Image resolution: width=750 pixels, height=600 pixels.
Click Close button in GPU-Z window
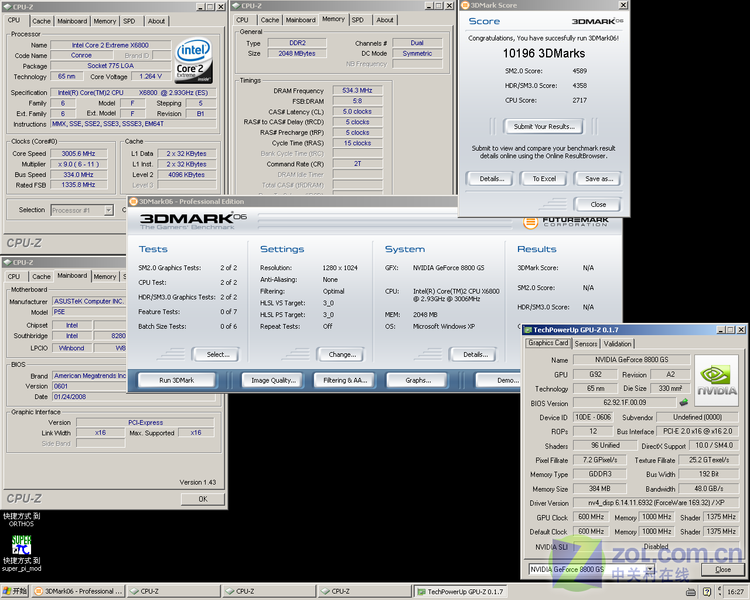[x=723, y=569]
